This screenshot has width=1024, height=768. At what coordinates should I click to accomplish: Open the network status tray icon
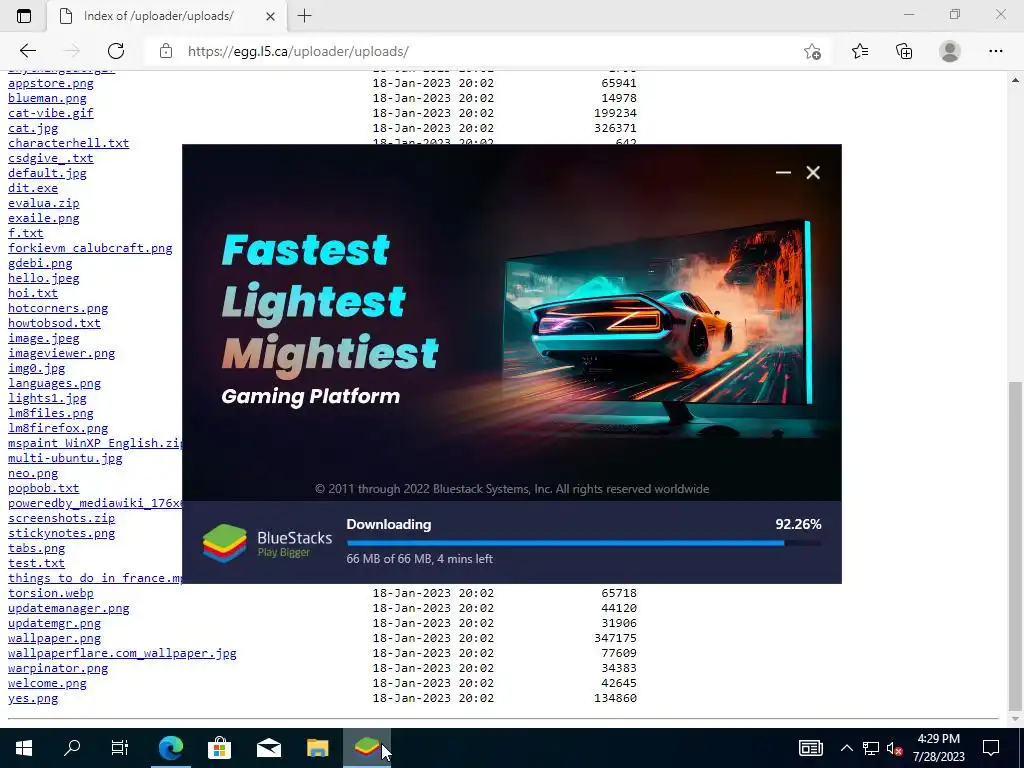[x=871, y=748]
